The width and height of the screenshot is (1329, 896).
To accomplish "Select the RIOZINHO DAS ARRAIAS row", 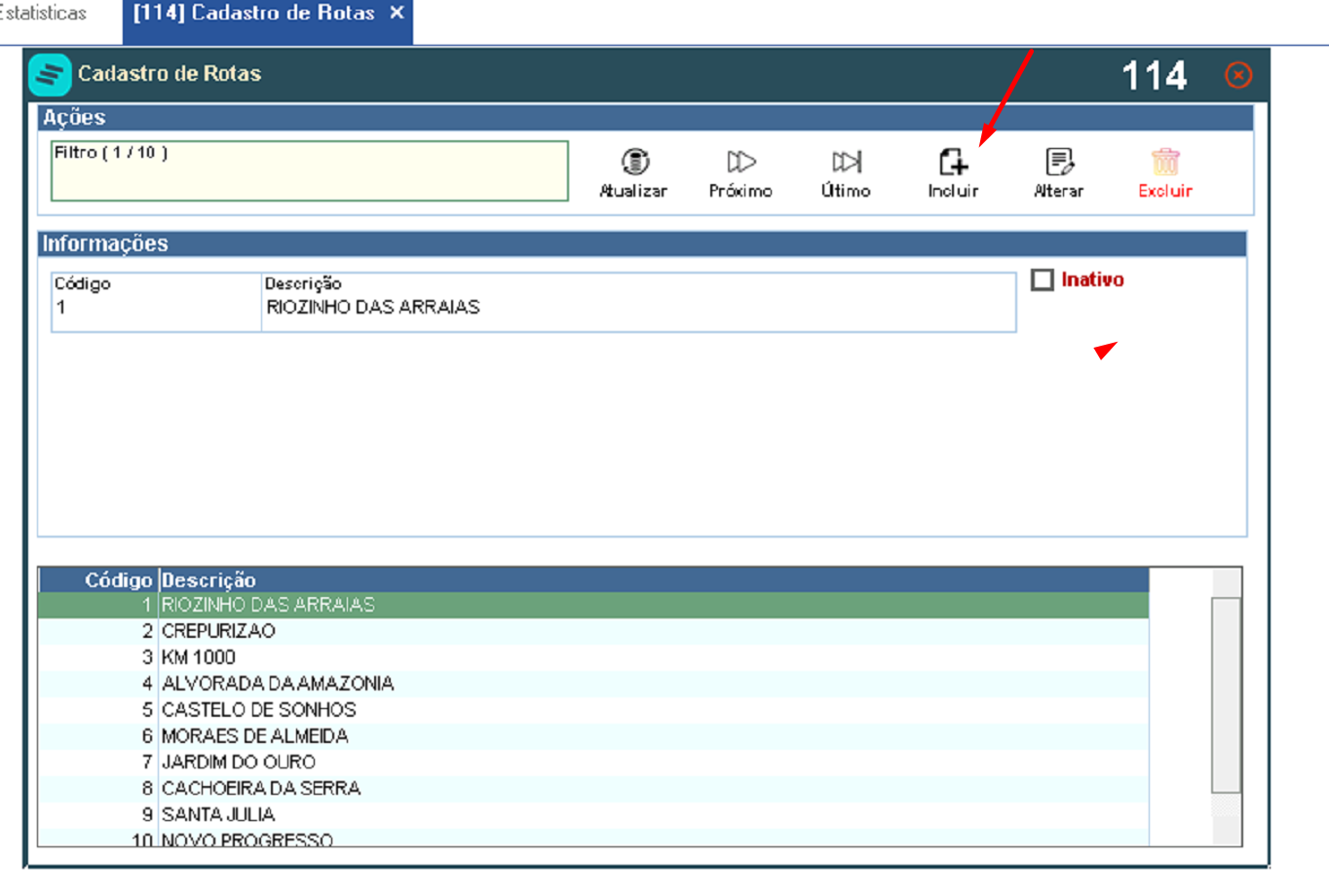I will click(593, 605).
